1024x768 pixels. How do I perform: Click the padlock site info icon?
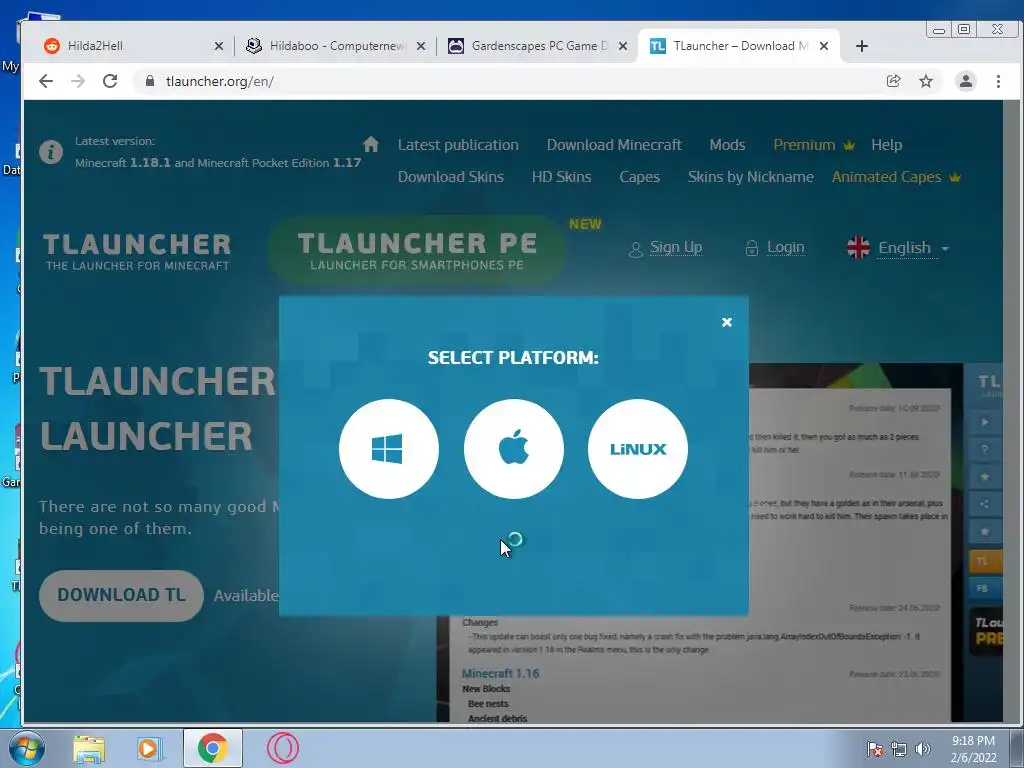point(150,81)
